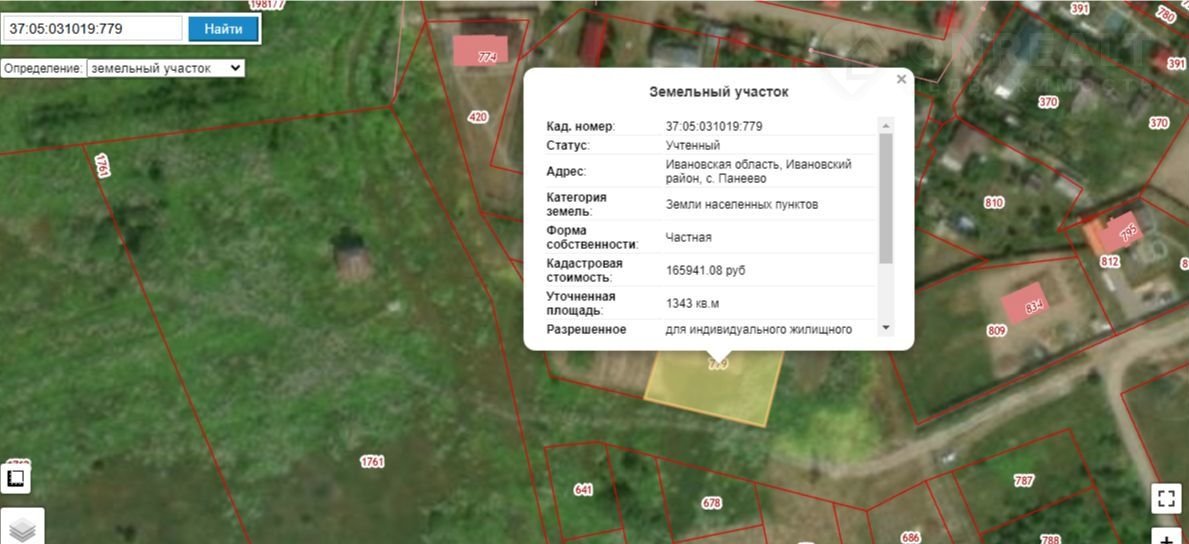Image resolution: width=1189 pixels, height=544 pixels.
Task: Click the pink building 774
Action: [480, 50]
